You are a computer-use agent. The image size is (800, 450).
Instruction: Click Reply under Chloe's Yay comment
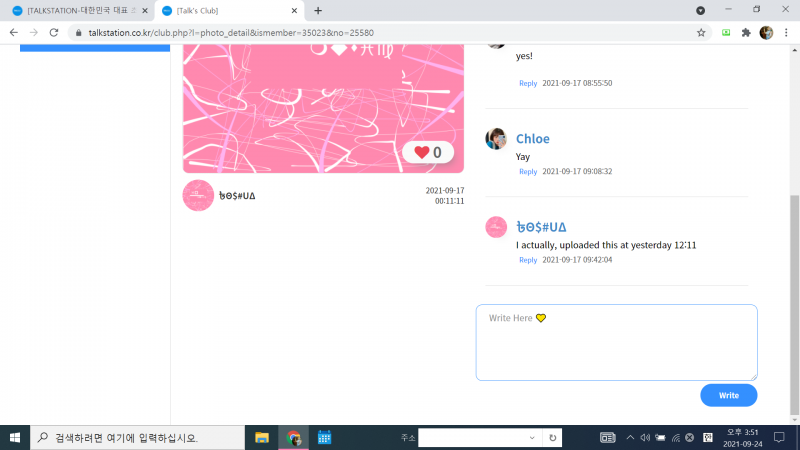[x=528, y=172]
